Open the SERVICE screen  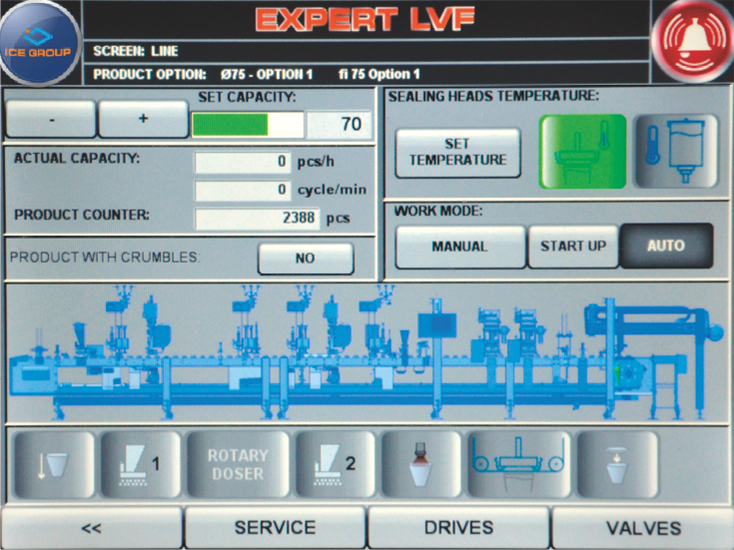point(275,528)
